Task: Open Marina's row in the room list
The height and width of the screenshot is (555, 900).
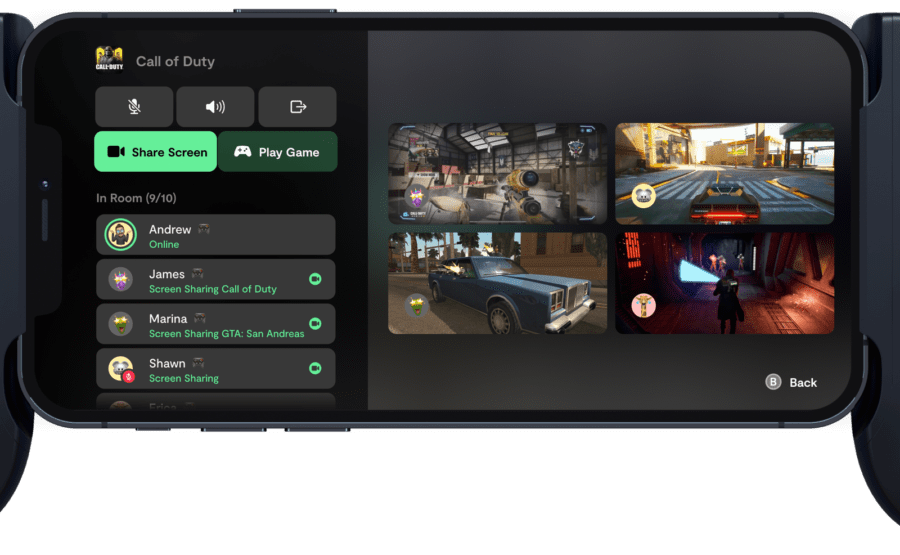Action: click(x=216, y=324)
